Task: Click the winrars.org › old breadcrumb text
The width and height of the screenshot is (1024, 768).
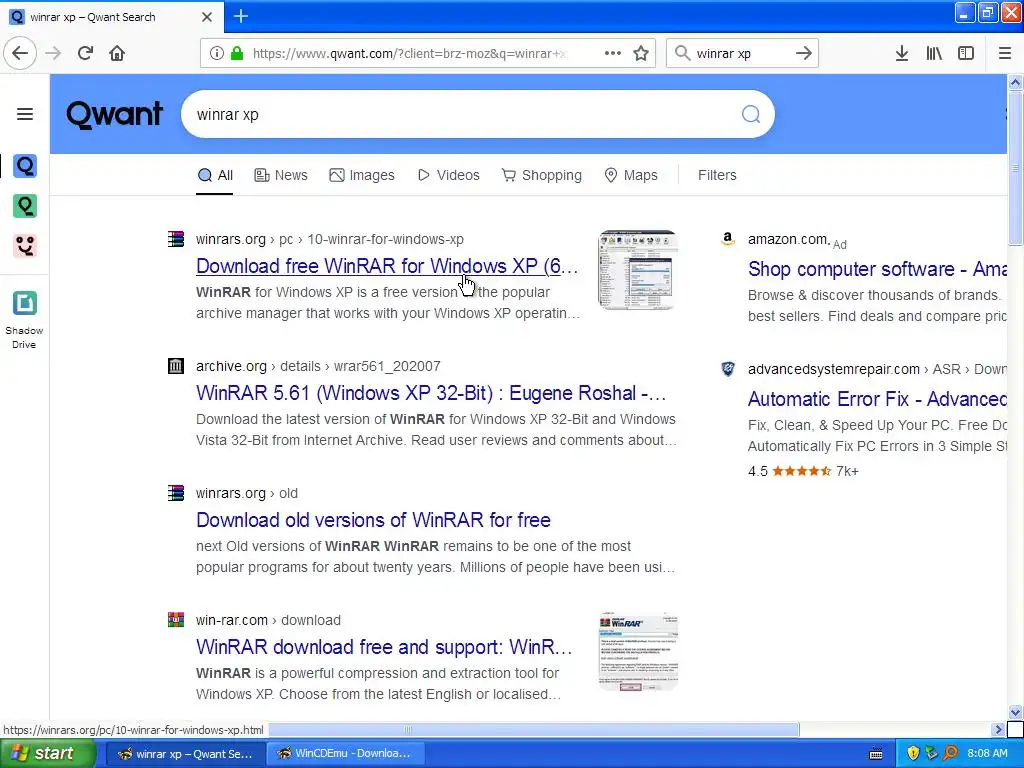Action: point(247,493)
